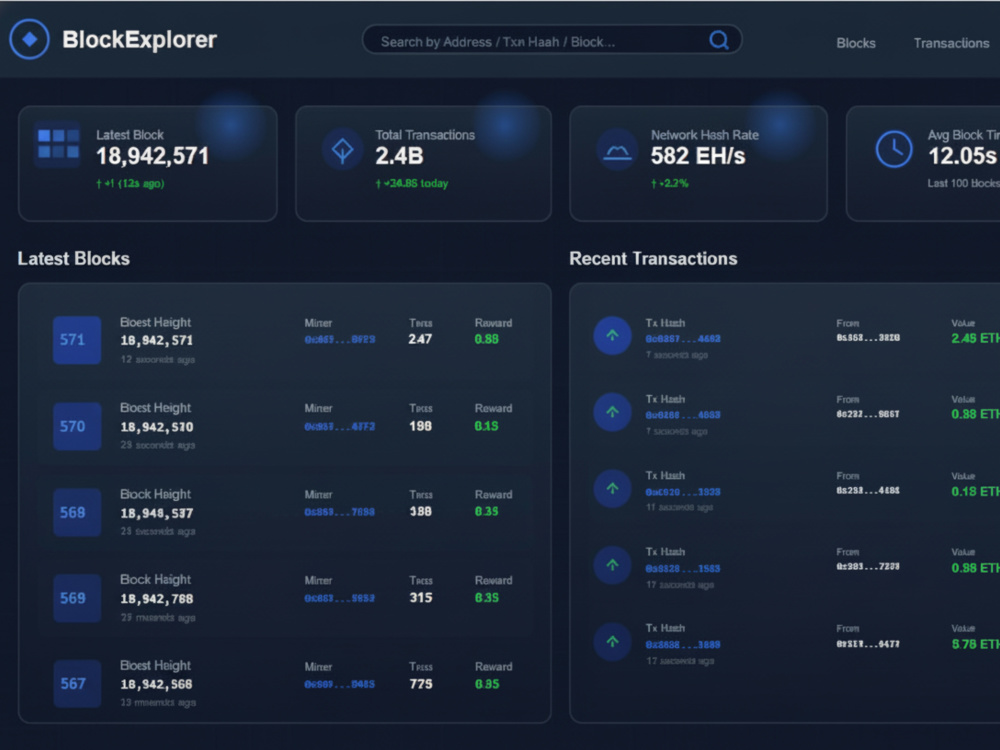Viewport: 1000px width, 750px height.
Task: Open miner address link for block 567
Action: [340, 684]
